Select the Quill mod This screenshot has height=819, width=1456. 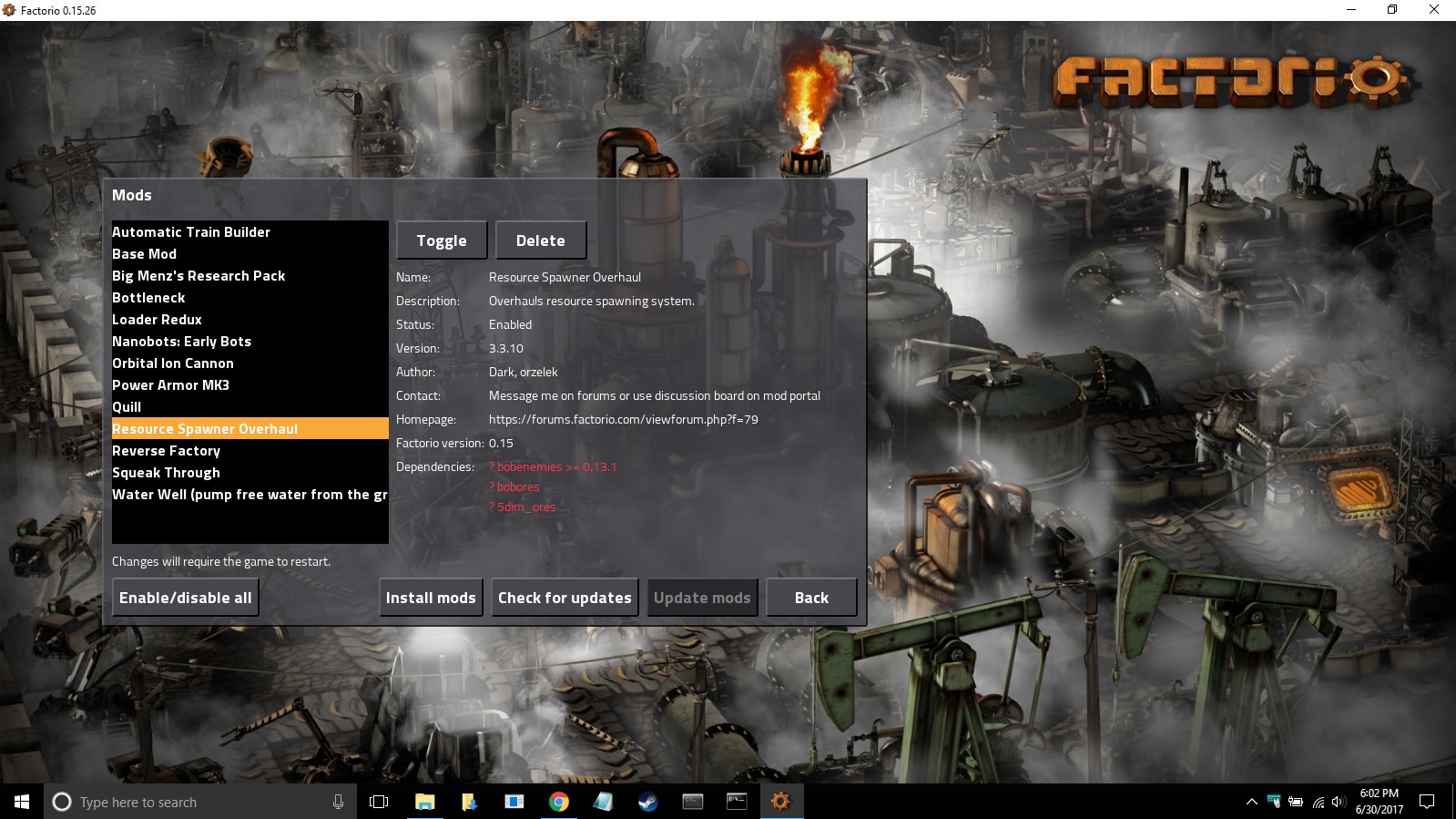[x=250, y=406]
